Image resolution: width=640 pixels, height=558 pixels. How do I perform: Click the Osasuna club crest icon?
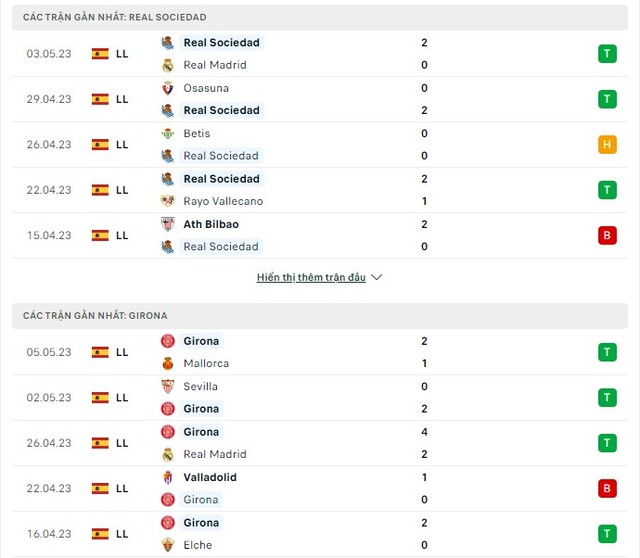click(168, 88)
